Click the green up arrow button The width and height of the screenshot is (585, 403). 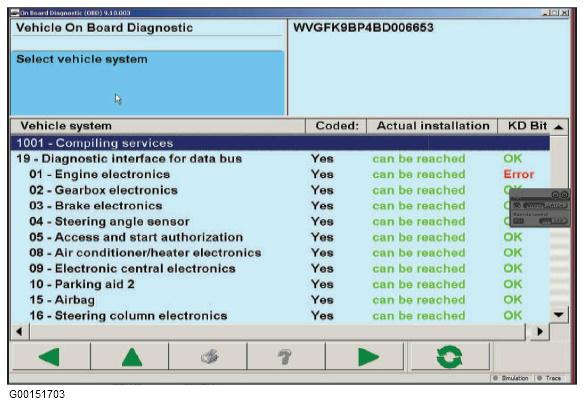[130, 357]
